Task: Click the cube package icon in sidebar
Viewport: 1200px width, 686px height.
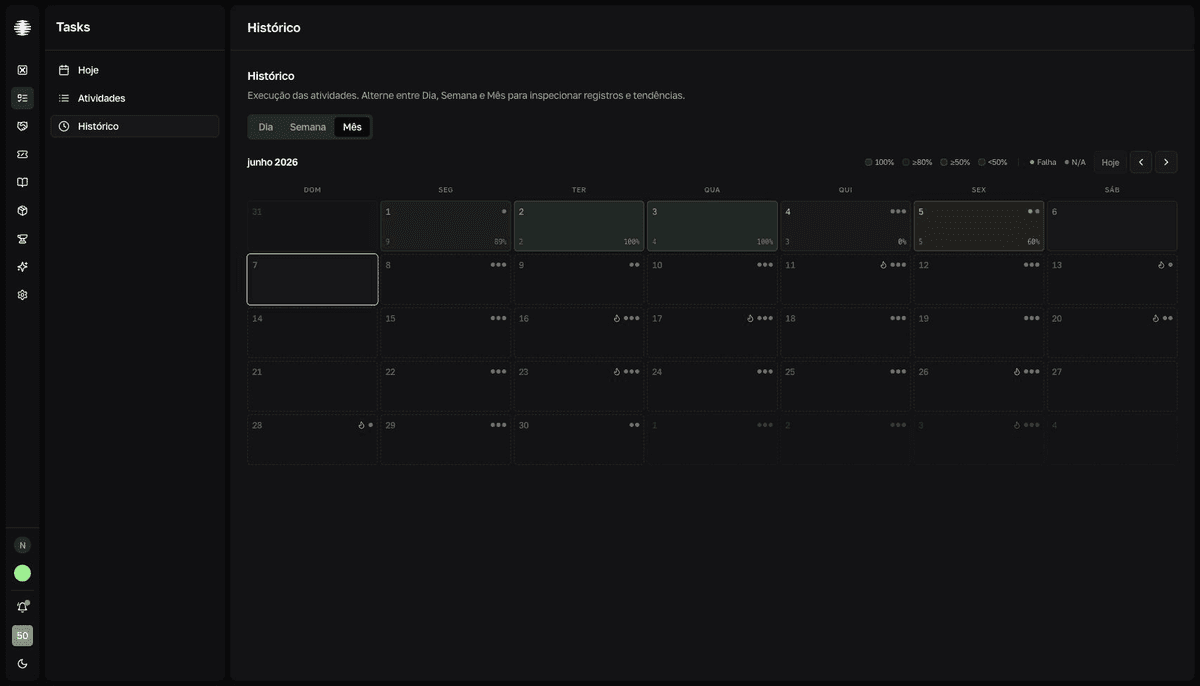Action: (x=22, y=211)
